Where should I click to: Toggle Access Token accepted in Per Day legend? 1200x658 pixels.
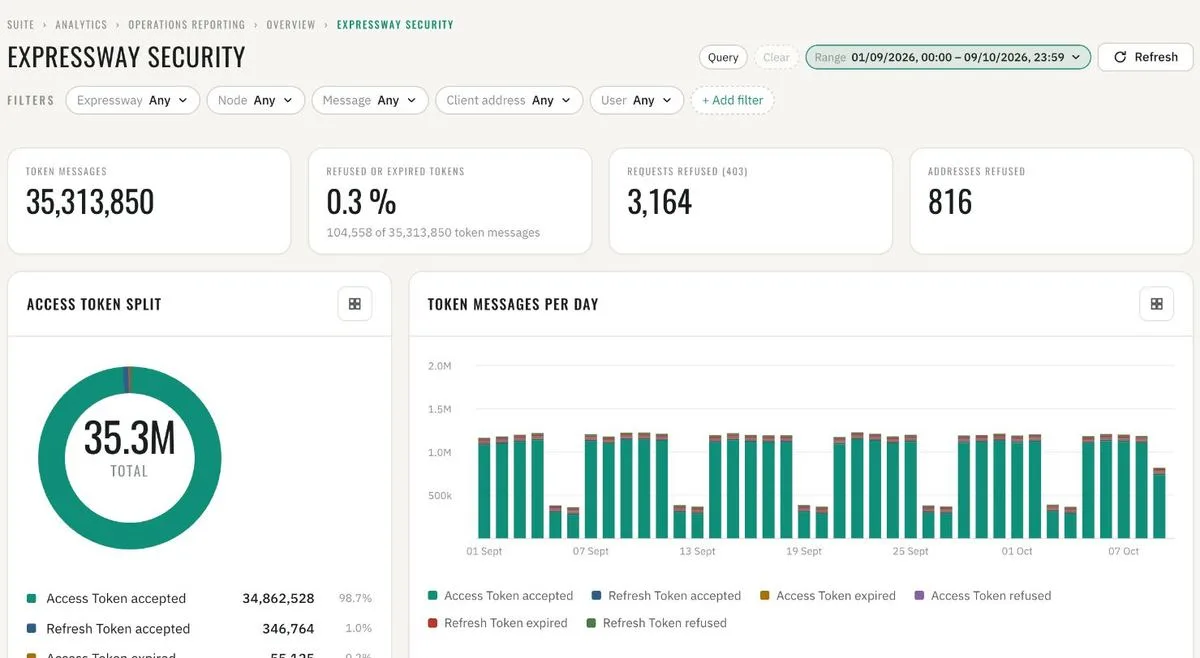coord(500,596)
